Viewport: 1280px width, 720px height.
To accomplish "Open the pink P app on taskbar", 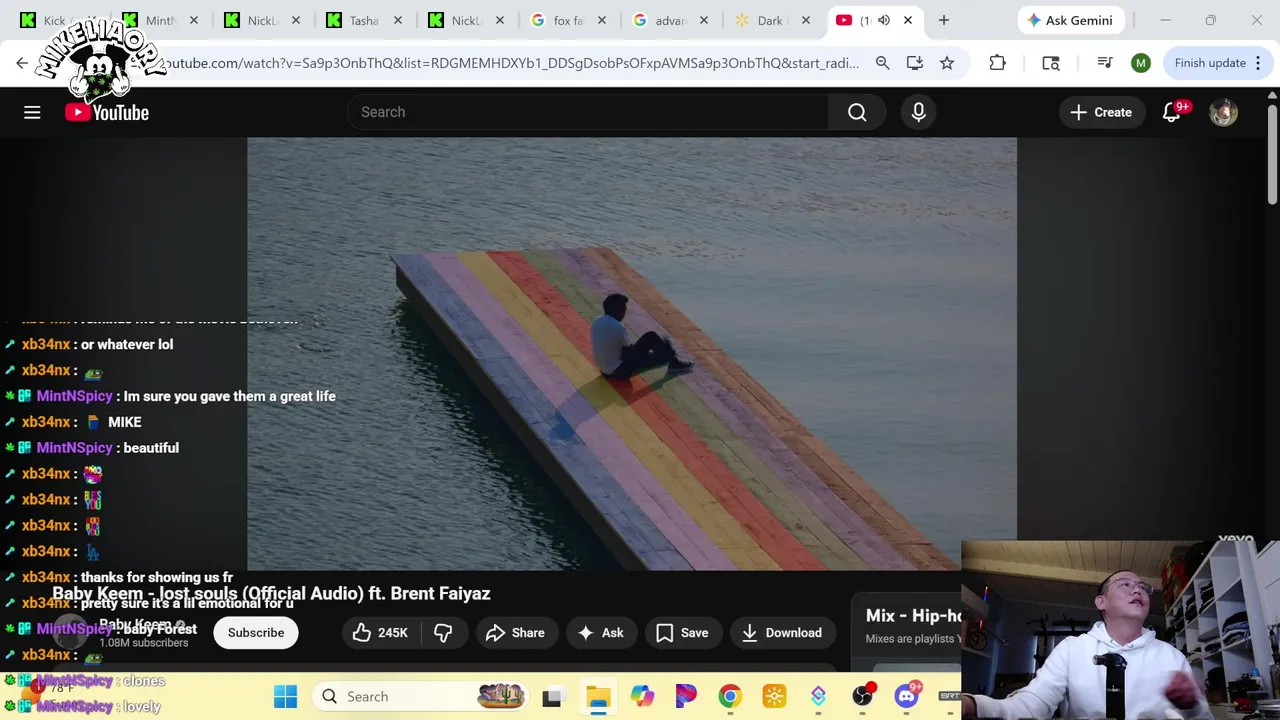I will pyautogui.click(x=686, y=697).
